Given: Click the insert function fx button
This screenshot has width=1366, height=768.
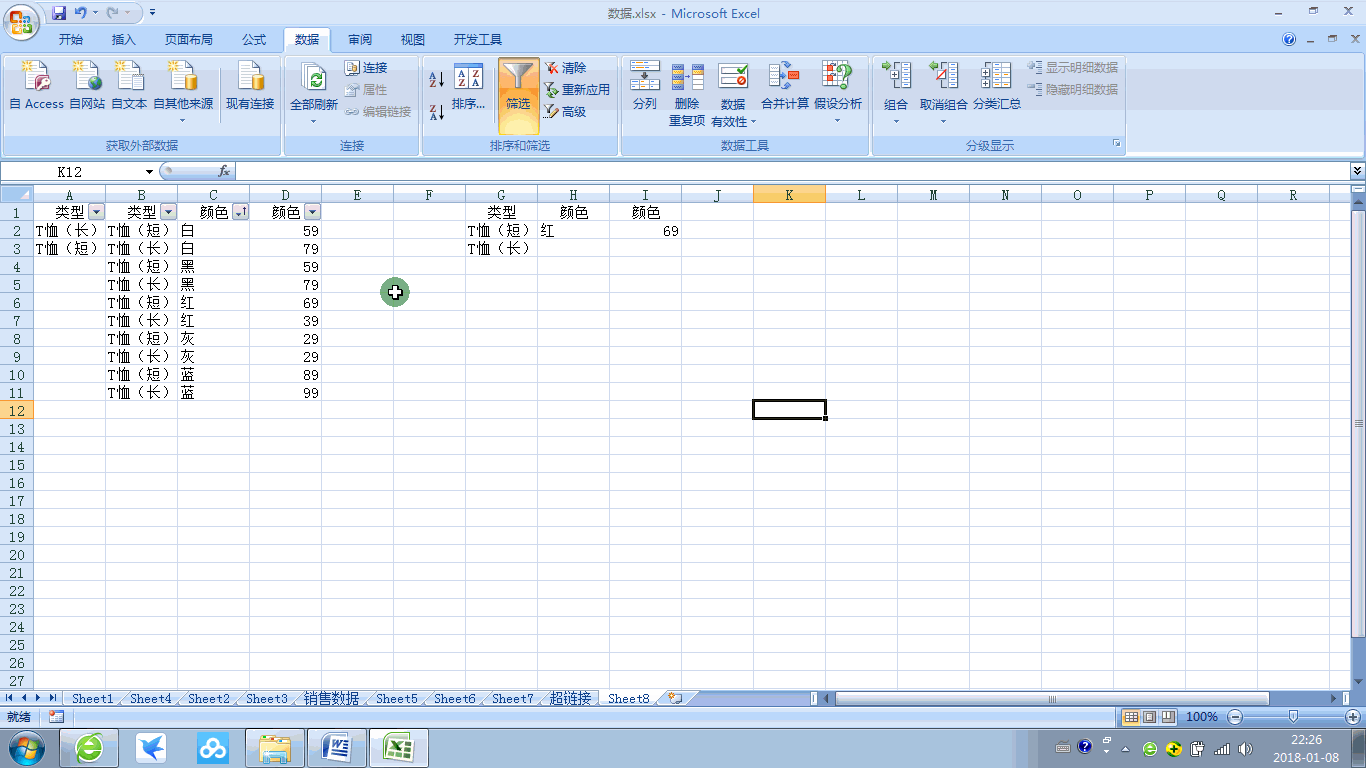Looking at the screenshot, I should (224, 172).
